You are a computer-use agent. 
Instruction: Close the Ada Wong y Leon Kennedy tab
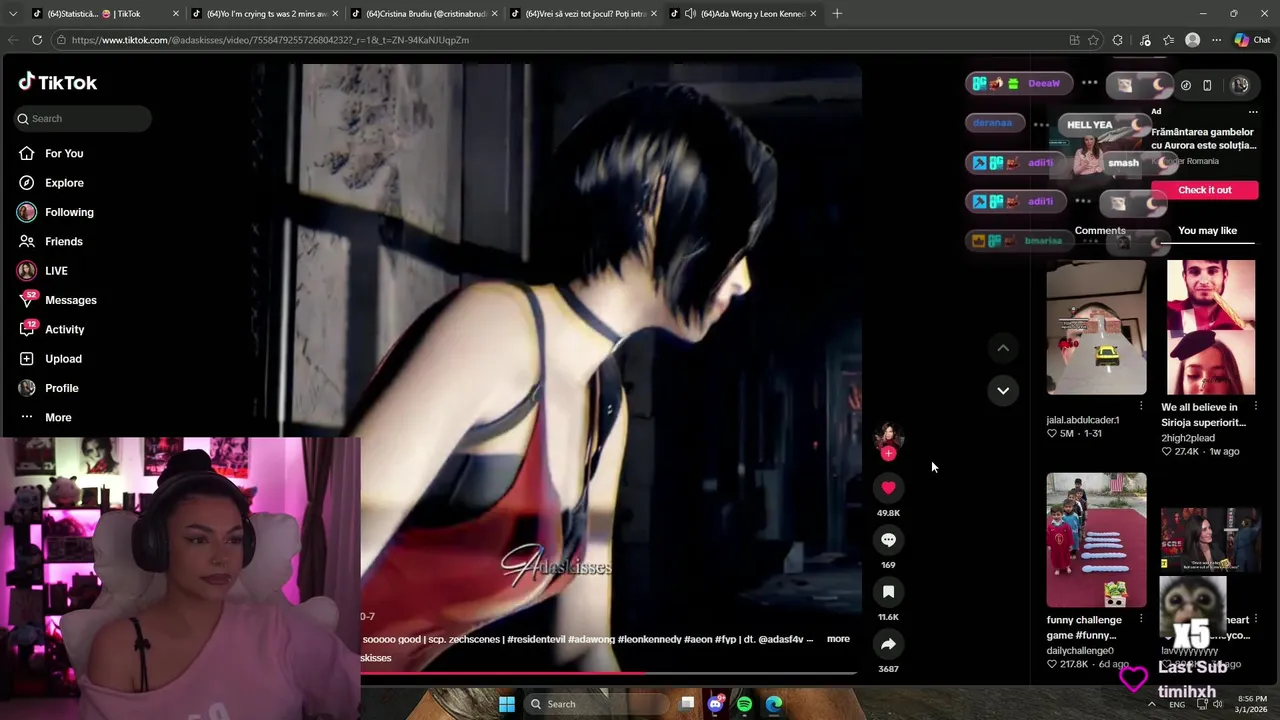[x=813, y=14]
